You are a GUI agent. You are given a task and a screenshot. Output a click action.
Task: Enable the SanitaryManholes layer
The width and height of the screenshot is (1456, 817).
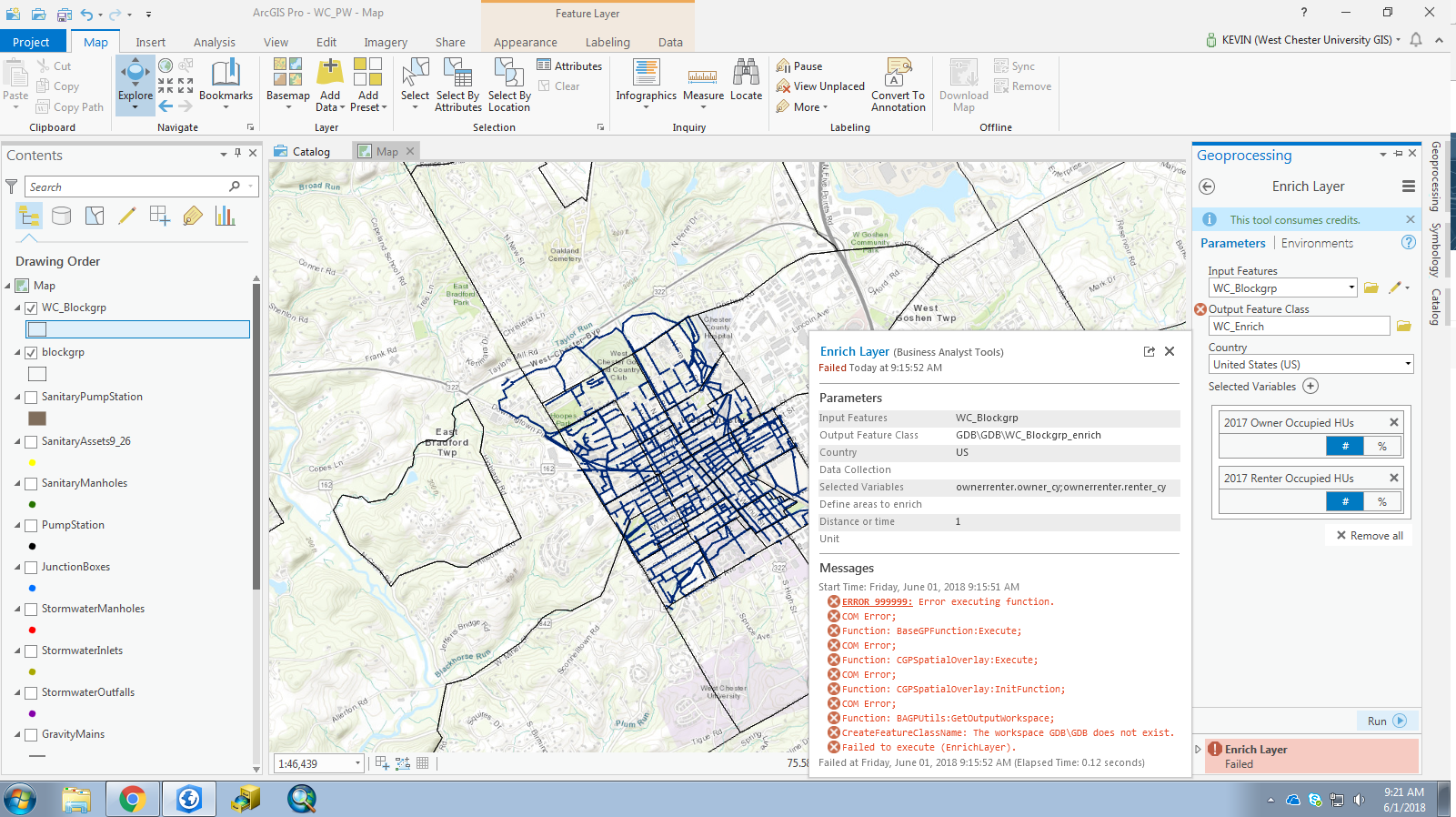coord(32,484)
